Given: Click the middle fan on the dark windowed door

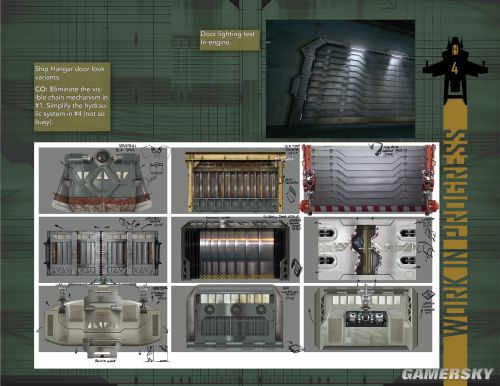Looking at the screenshot, I should [x=235, y=309].
